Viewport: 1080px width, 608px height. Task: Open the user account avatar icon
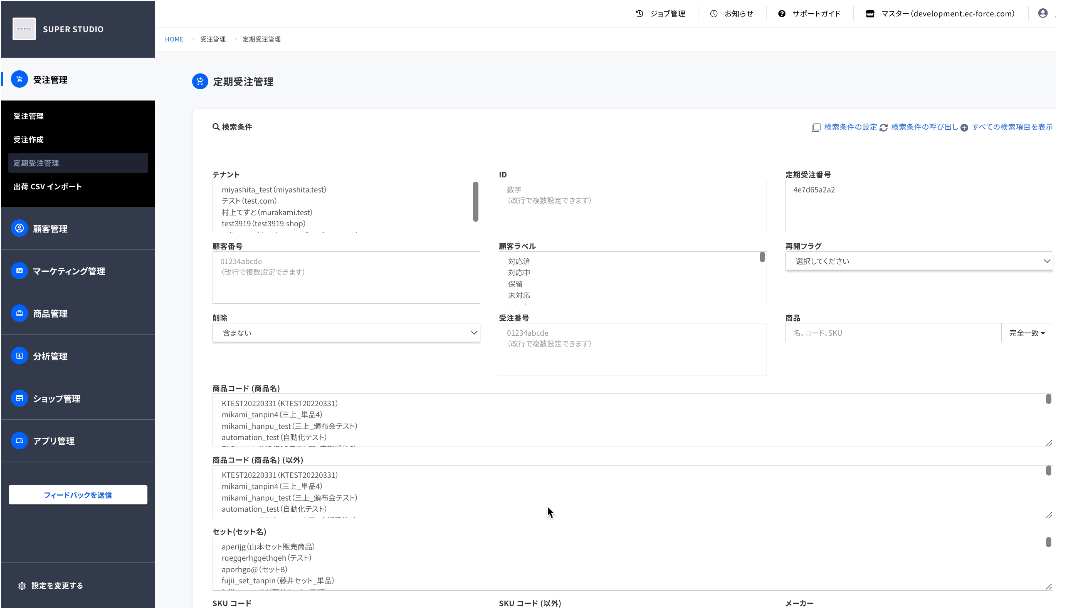1043,13
